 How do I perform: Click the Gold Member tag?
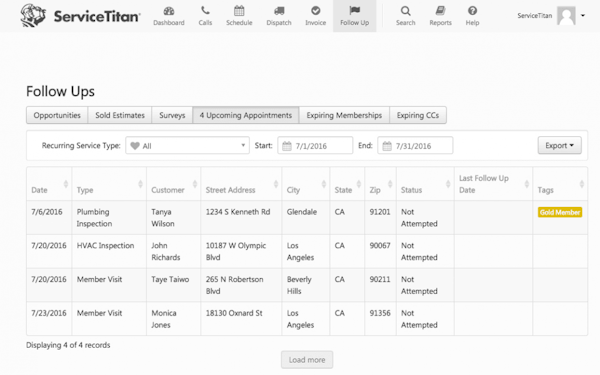(x=560, y=212)
